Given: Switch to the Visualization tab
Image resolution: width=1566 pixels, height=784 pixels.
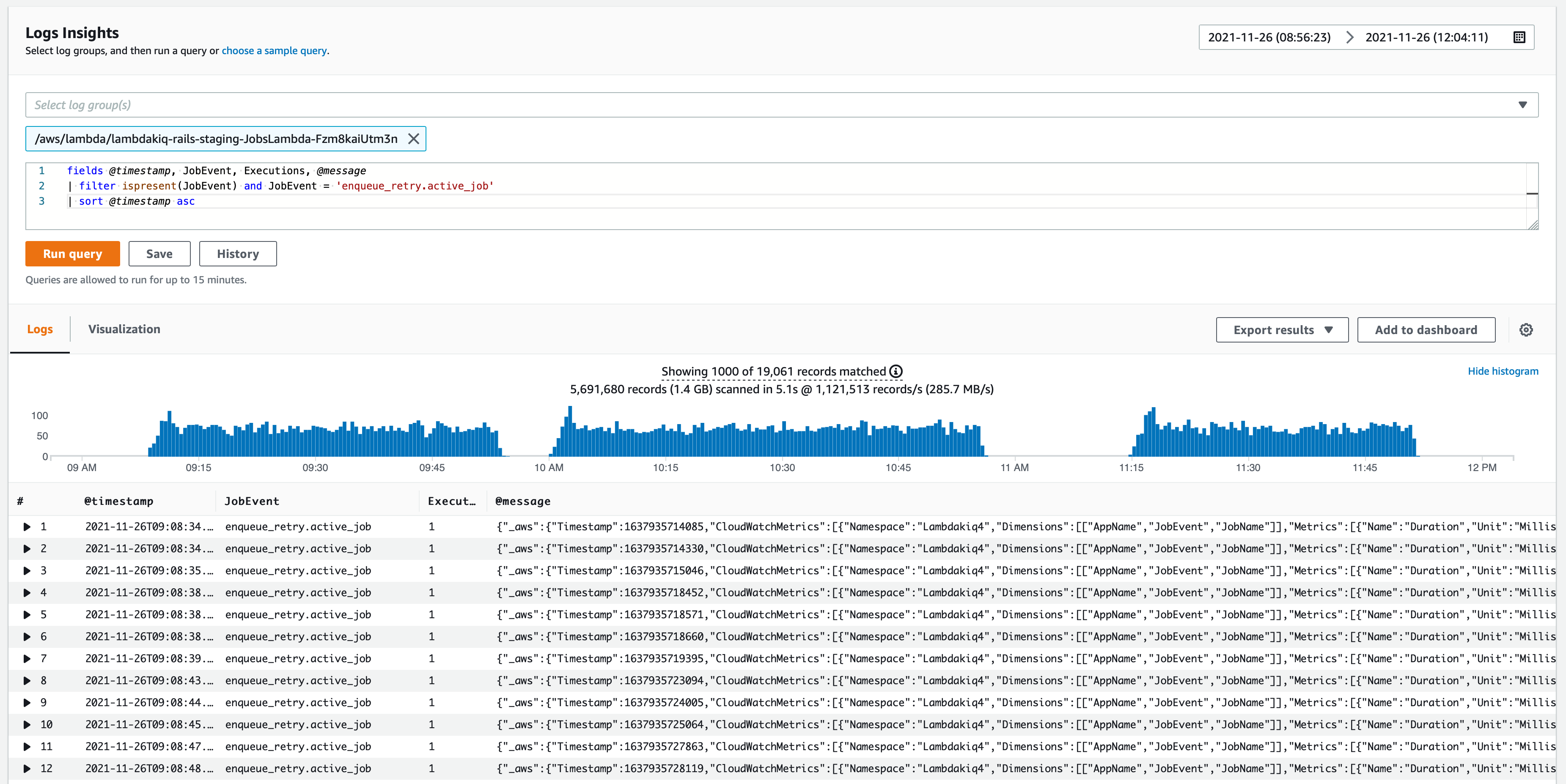Looking at the screenshot, I should coord(124,329).
